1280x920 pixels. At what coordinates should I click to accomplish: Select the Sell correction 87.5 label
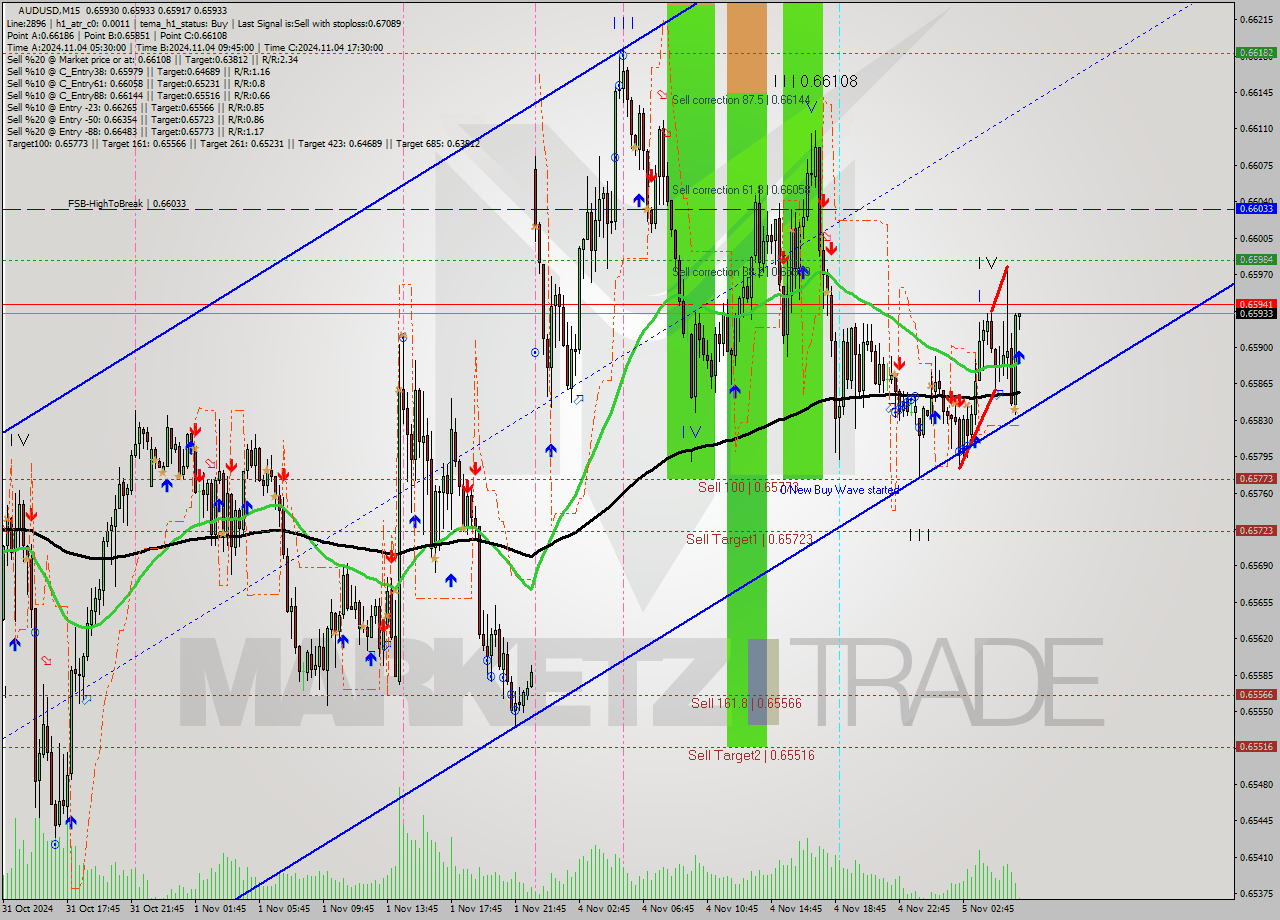tap(741, 100)
